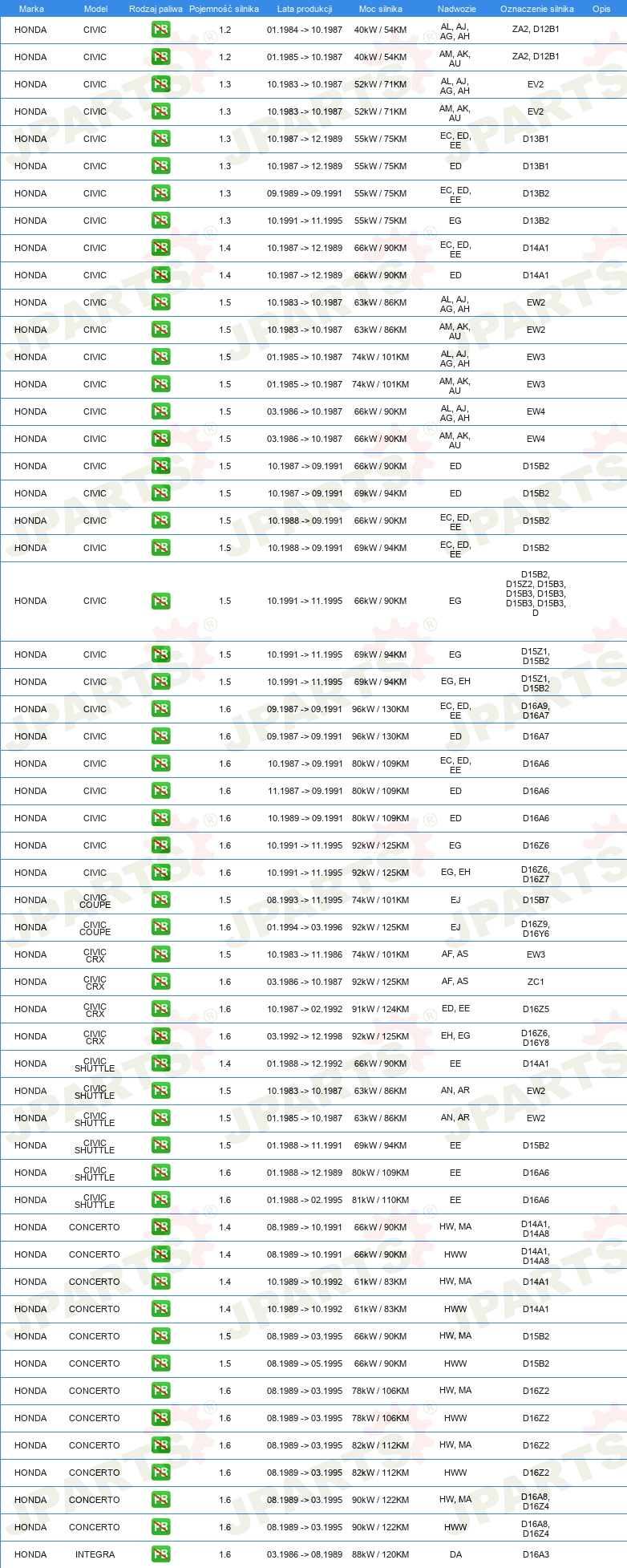Select the 01.1984 -> 10.1987 production years cell
The image size is (627, 1568).
point(305,30)
